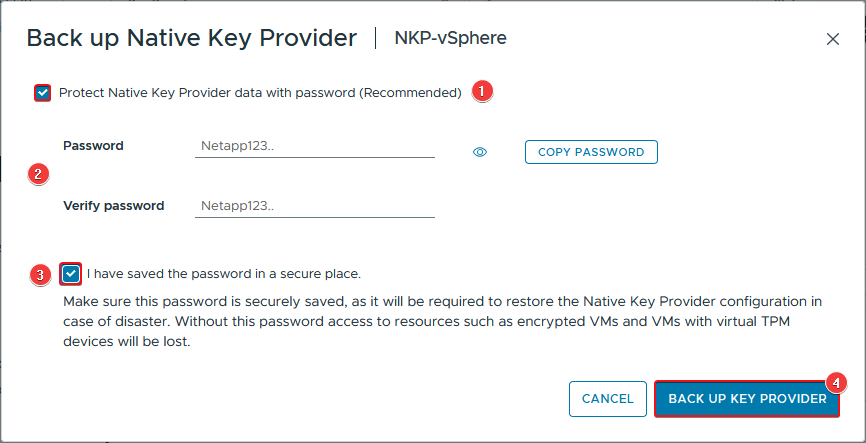Click the Back up Native Key Provider title
This screenshot has height=443, width=866.
pos(192,39)
